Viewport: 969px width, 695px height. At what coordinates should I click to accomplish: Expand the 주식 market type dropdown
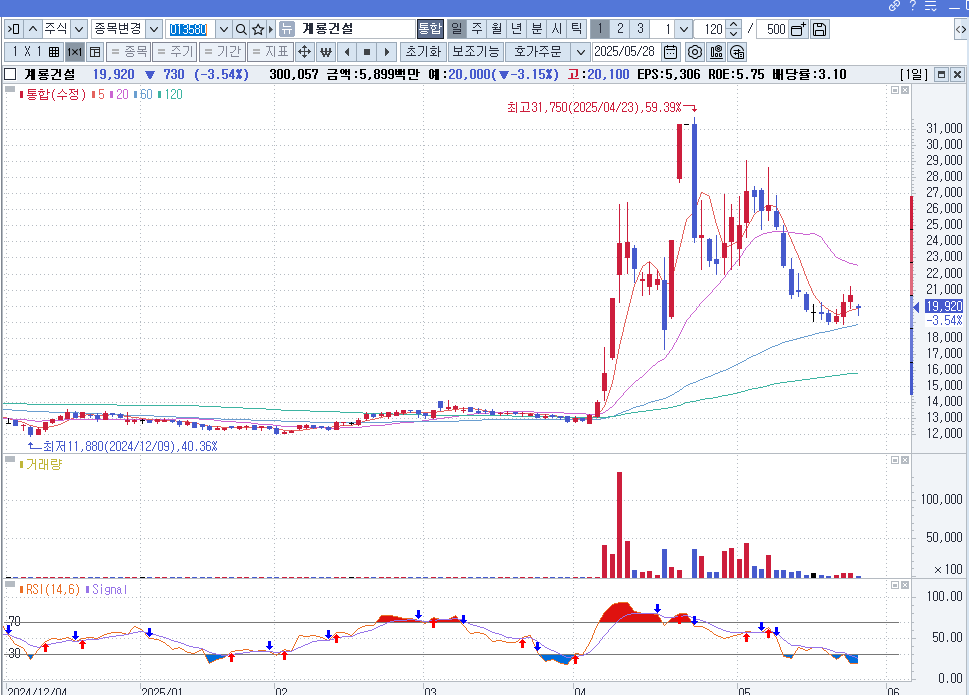[x=78, y=29]
